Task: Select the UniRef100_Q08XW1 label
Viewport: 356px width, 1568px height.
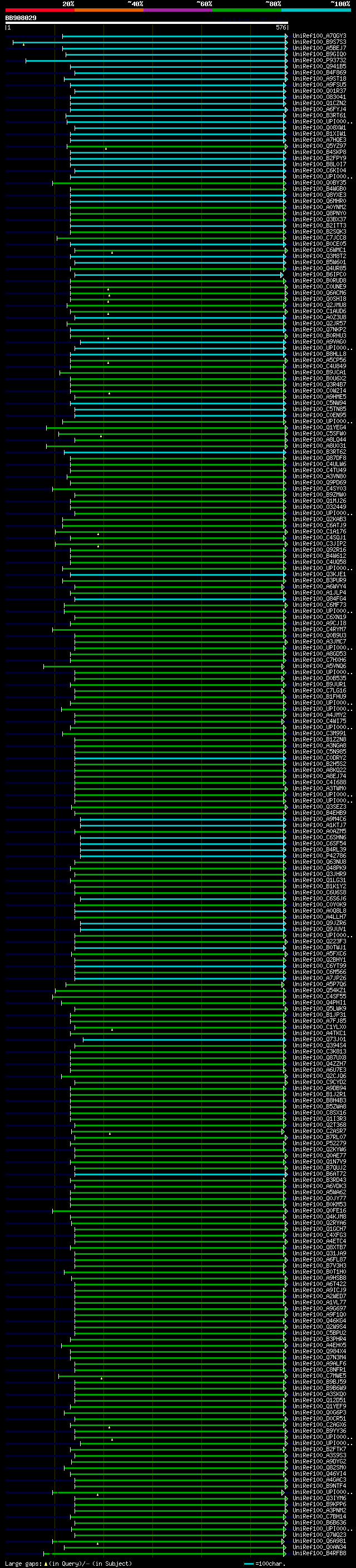Action: pos(319,128)
